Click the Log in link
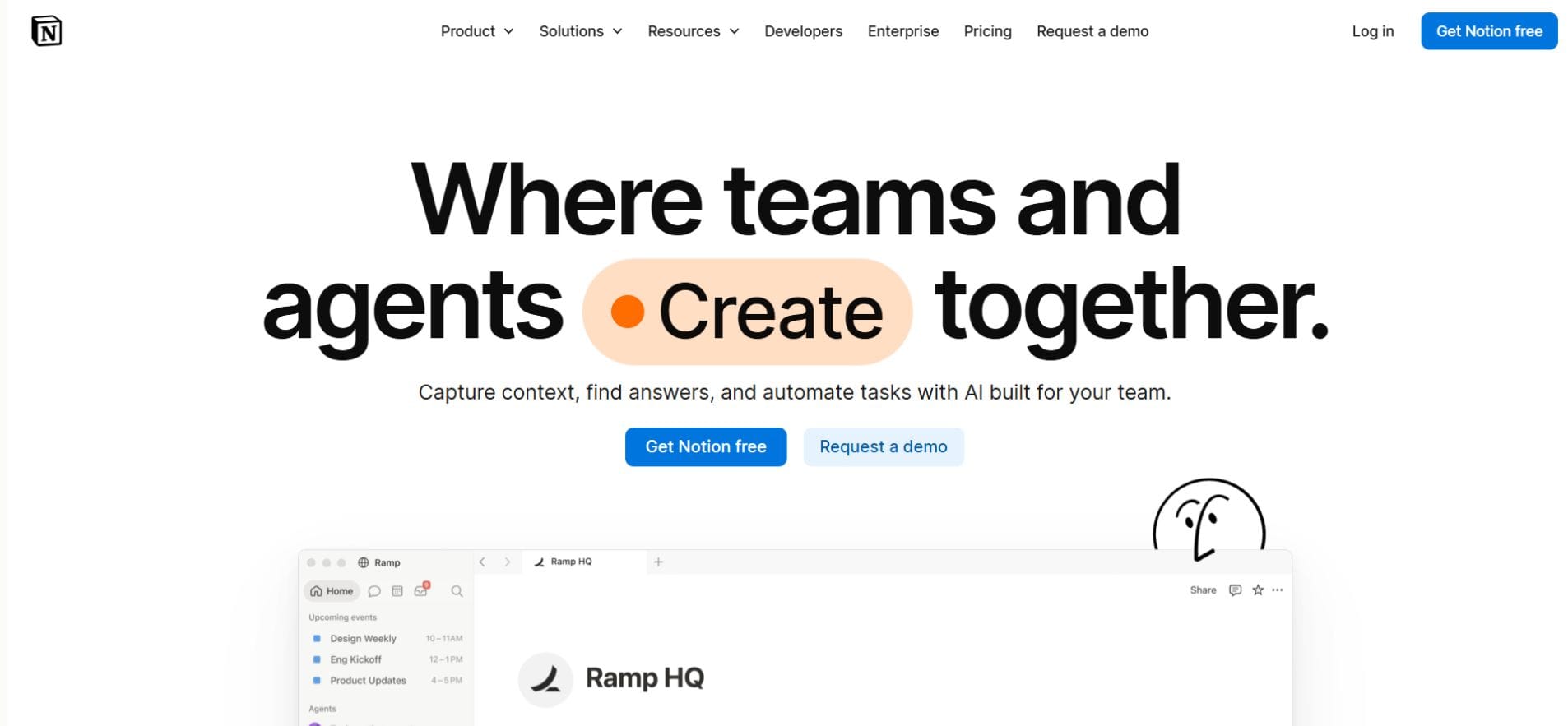The image size is (1568, 726). 1373,31
